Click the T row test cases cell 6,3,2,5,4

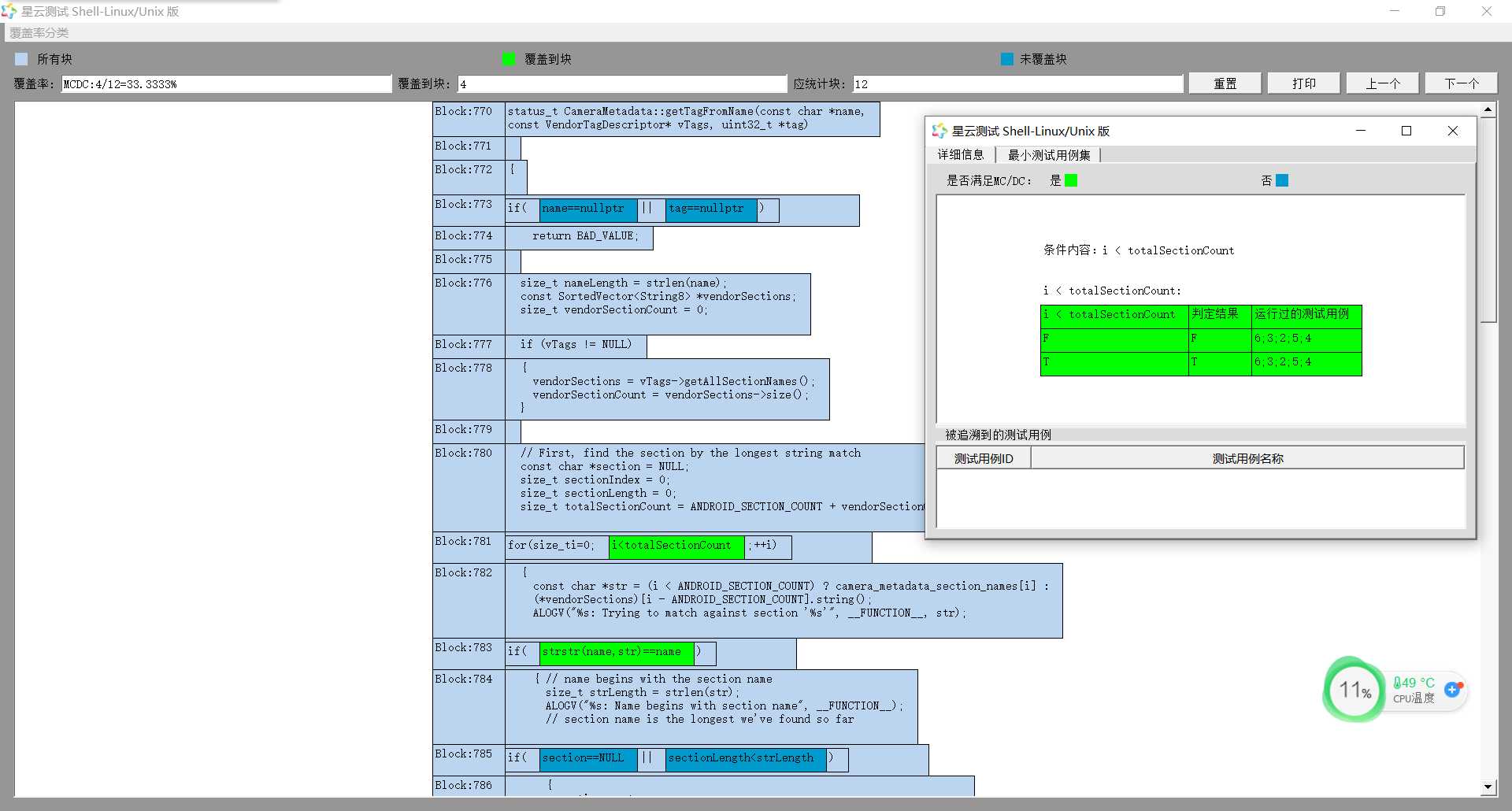1306,364
